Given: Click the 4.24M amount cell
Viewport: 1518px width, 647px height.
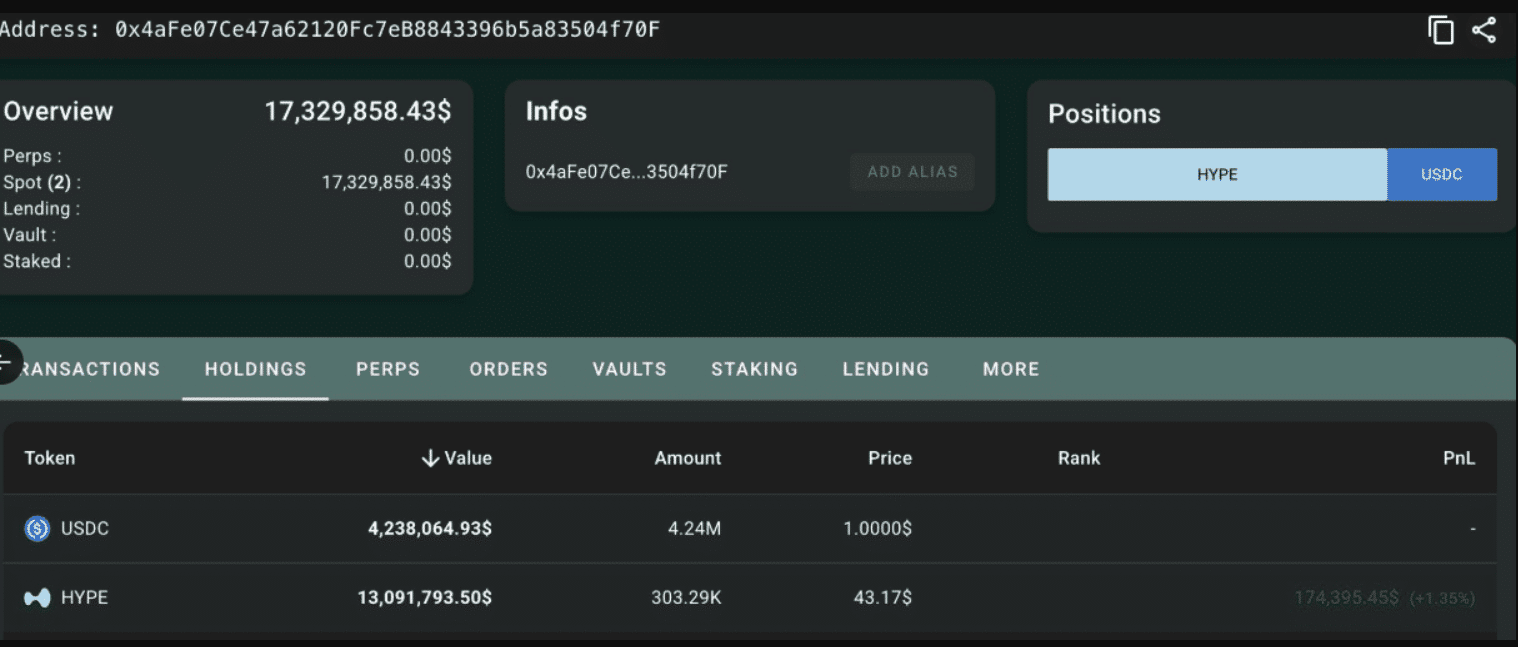Looking at the screenshot, I should pyautogui.click(x=694, y=528).
